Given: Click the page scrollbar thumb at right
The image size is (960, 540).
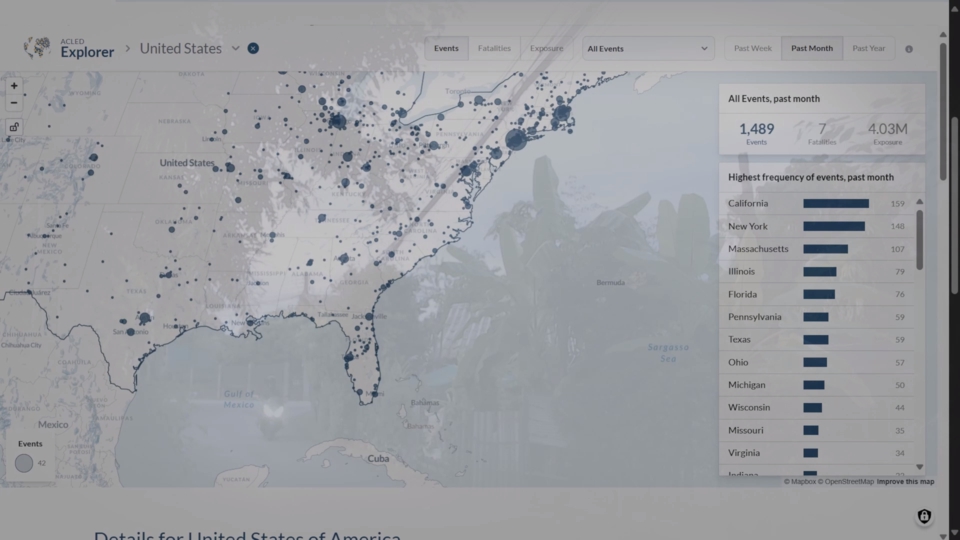Looking at the screenshot, I should [x=954, y=206].
